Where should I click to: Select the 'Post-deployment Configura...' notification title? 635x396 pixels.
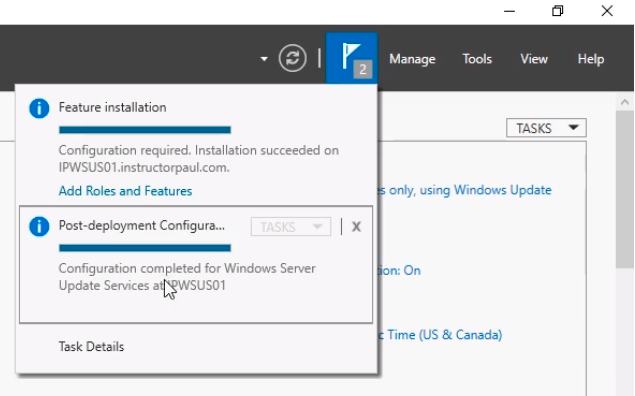(142, 226)
